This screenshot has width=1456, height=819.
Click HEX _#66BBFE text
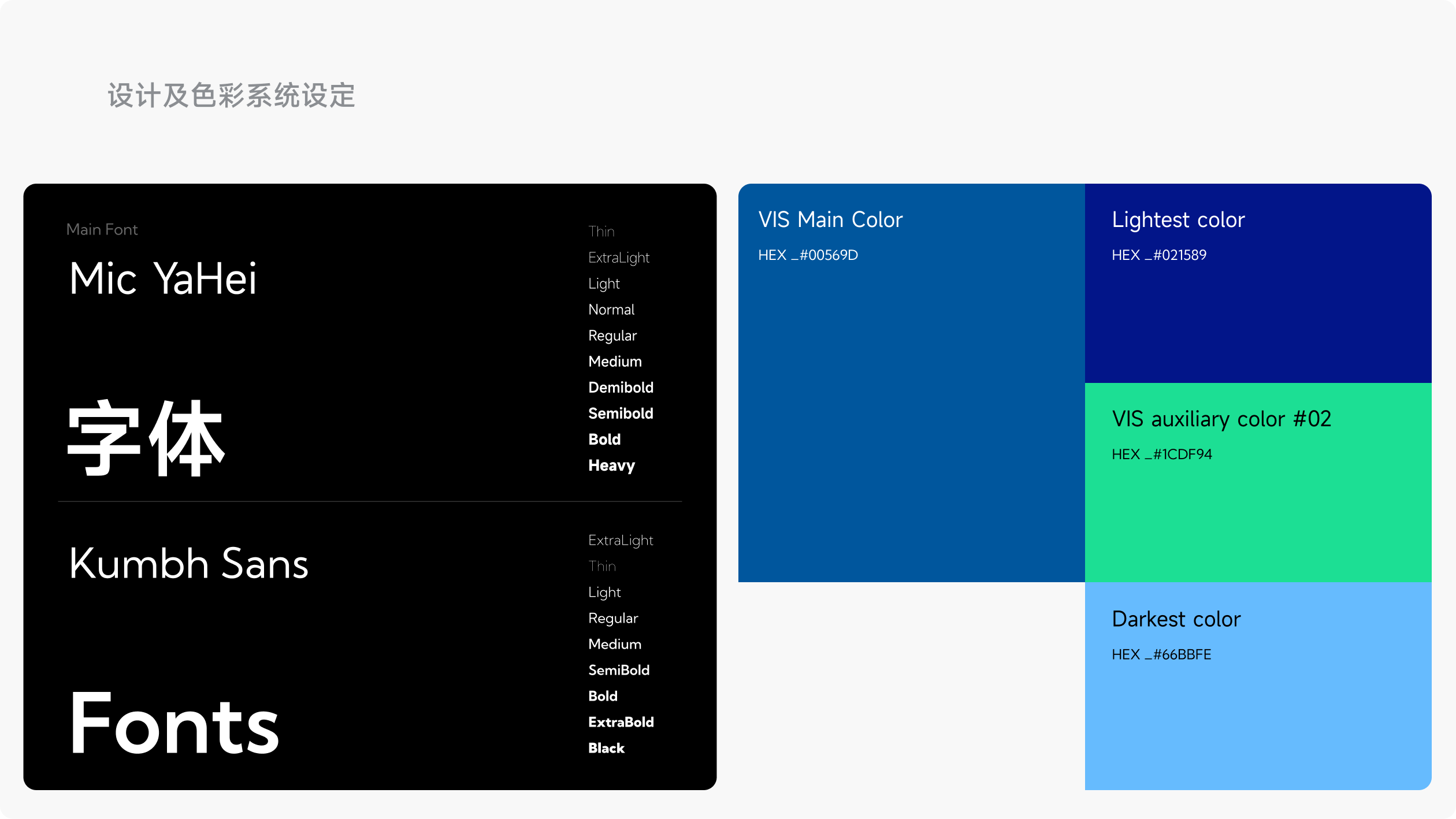click(x=1161, y=654)
